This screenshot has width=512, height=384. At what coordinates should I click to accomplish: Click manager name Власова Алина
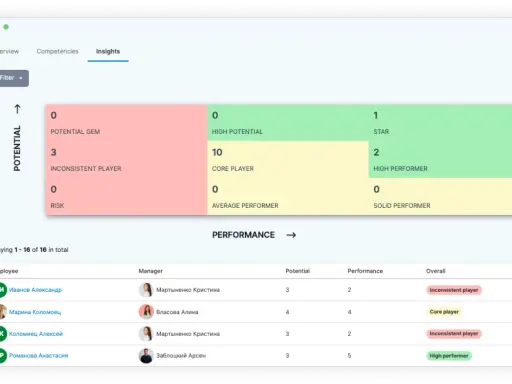177,312
